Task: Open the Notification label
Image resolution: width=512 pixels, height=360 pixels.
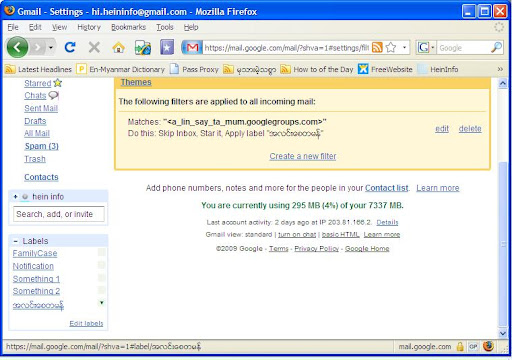Action: pyautogui.click(x=33, y=266)
